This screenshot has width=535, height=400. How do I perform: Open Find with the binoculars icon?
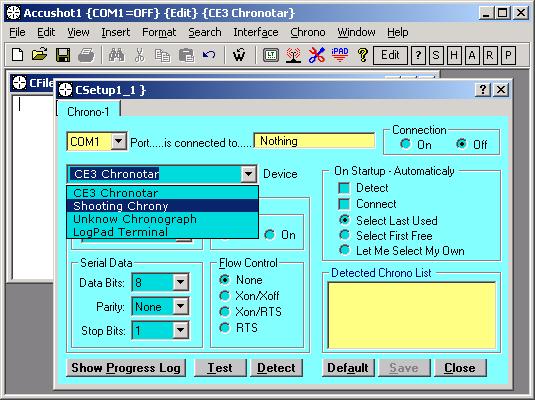116,55
